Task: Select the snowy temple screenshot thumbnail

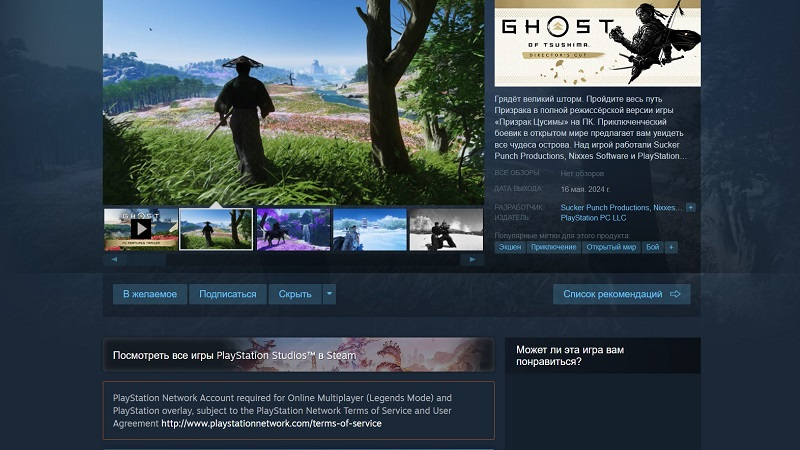Action: tap(370, 230)
